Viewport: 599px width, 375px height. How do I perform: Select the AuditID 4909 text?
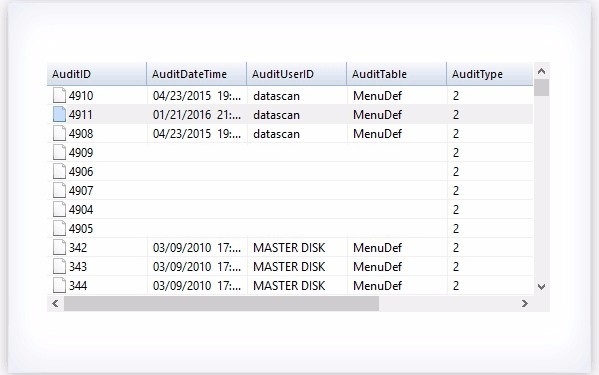tap(81, 152)
